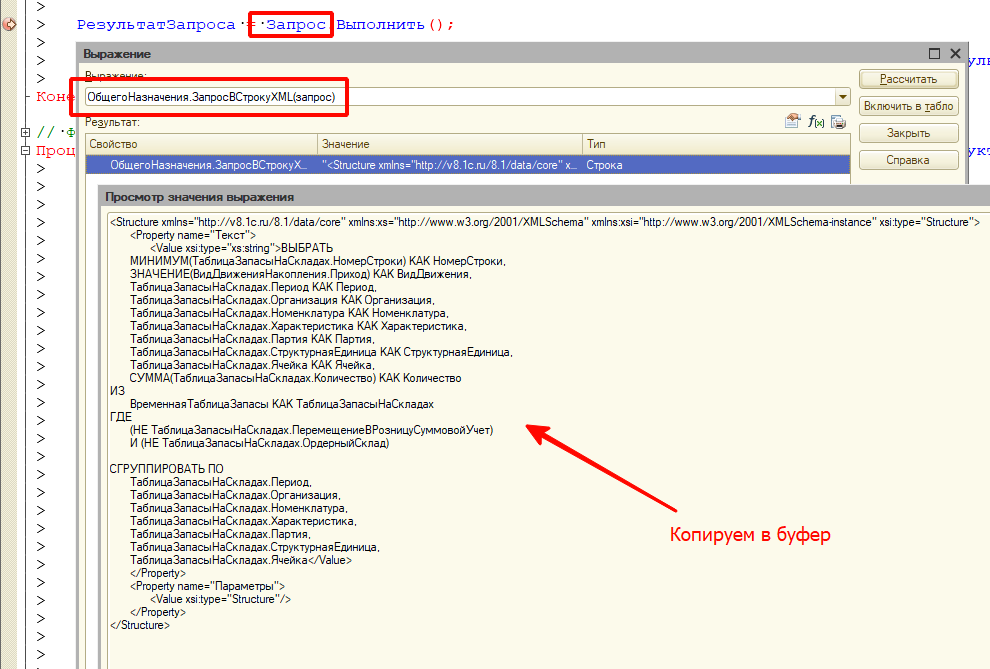This screenshot has height=669, width=990.
Task: Click the <Property name="Параметры"> line
Action: (207, 586)
